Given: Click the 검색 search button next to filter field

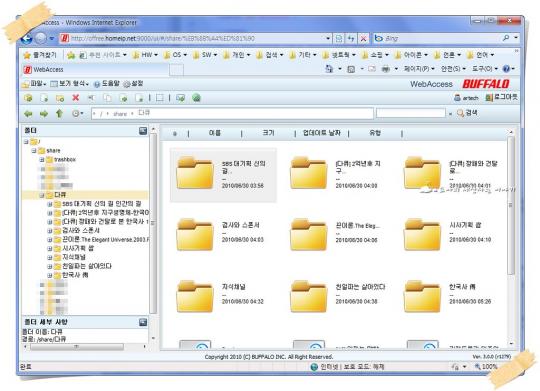Looking at the screenshot, I should (467, 113).
